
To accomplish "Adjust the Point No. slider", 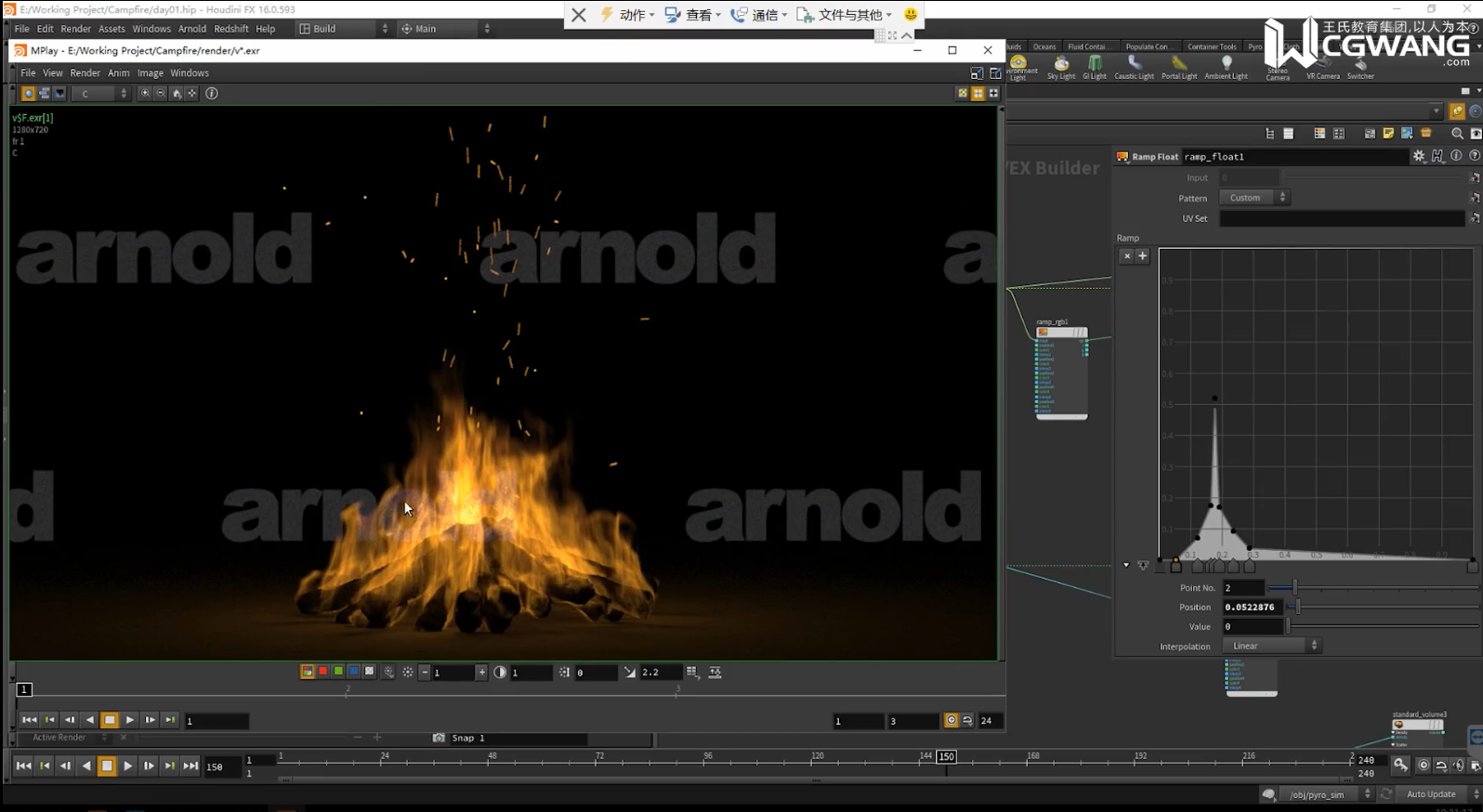I will pyautogui.click(x=1373, y=587).
